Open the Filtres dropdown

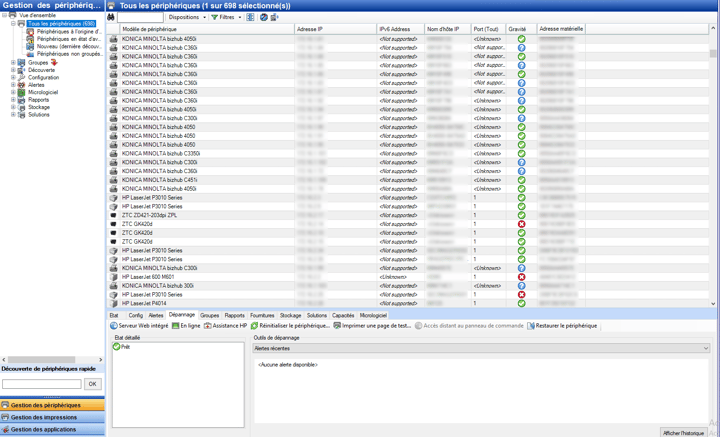tap(226, 17)
